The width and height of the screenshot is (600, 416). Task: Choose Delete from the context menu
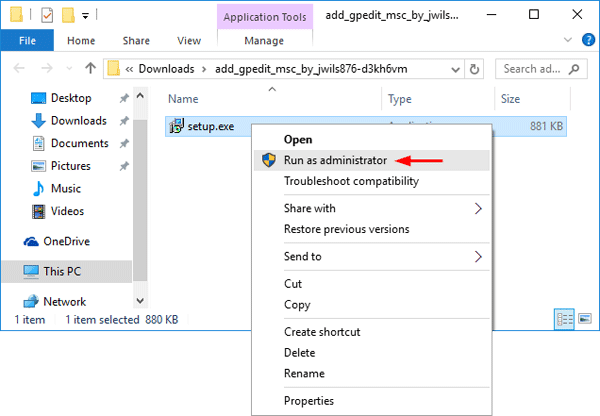click(x=372, y=352)
